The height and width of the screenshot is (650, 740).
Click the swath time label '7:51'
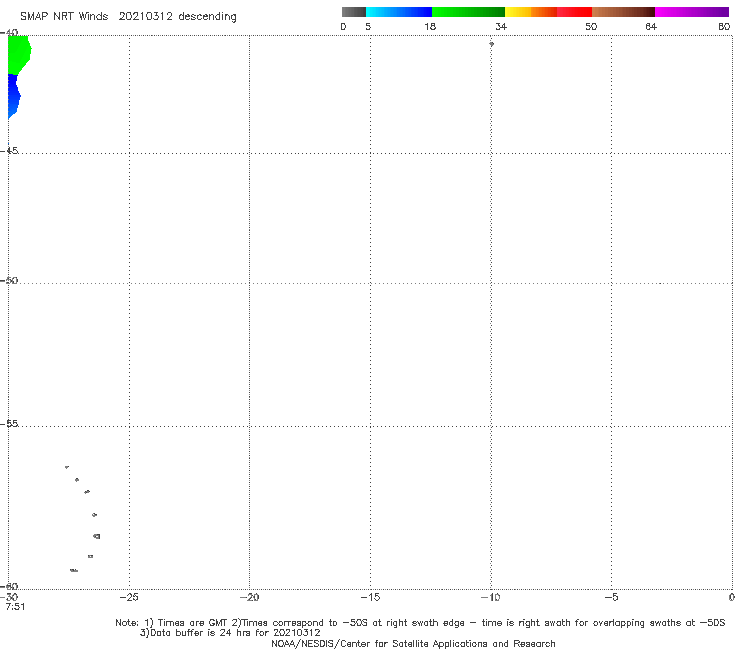[15, 607]
